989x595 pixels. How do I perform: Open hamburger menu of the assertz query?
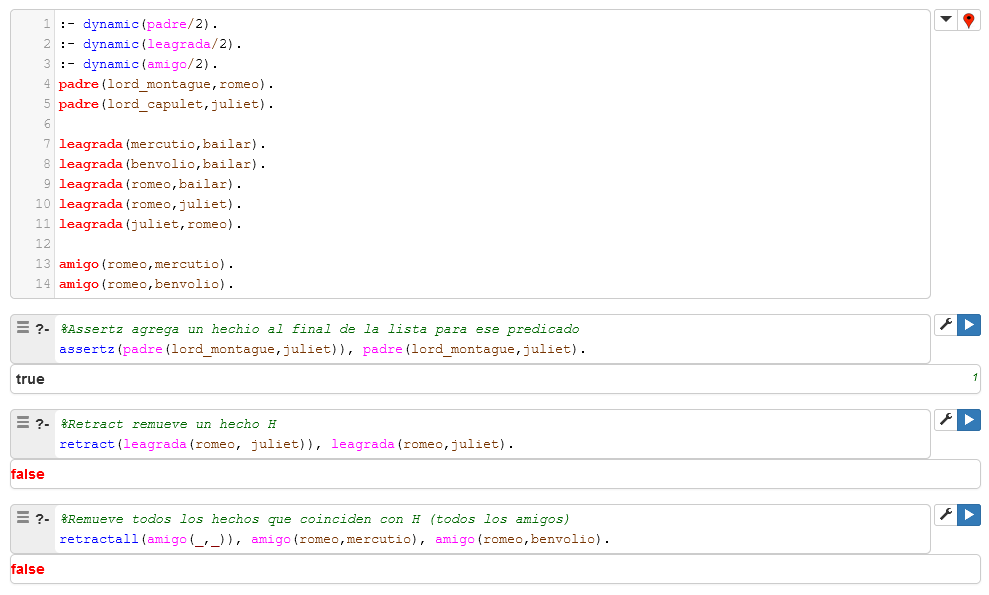(23, 328)
